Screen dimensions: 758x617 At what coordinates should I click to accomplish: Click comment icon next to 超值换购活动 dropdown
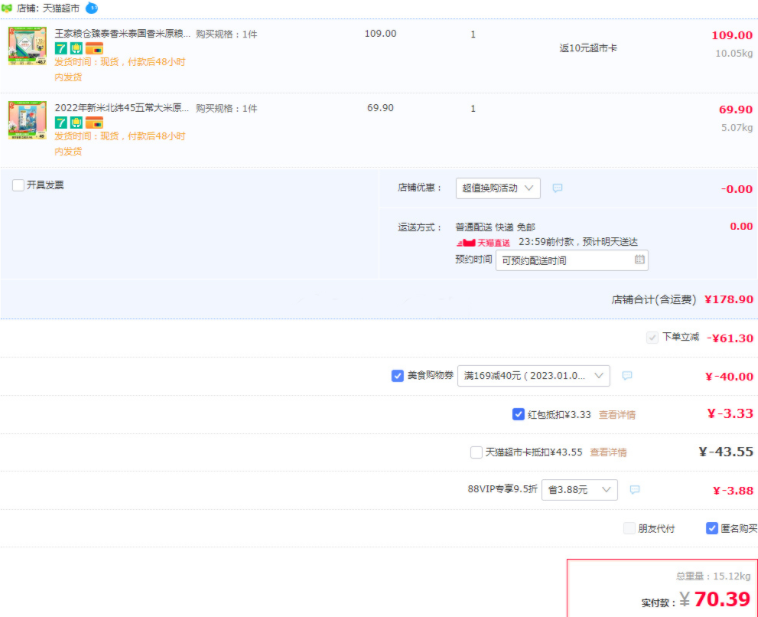click(x=557, y=188)
